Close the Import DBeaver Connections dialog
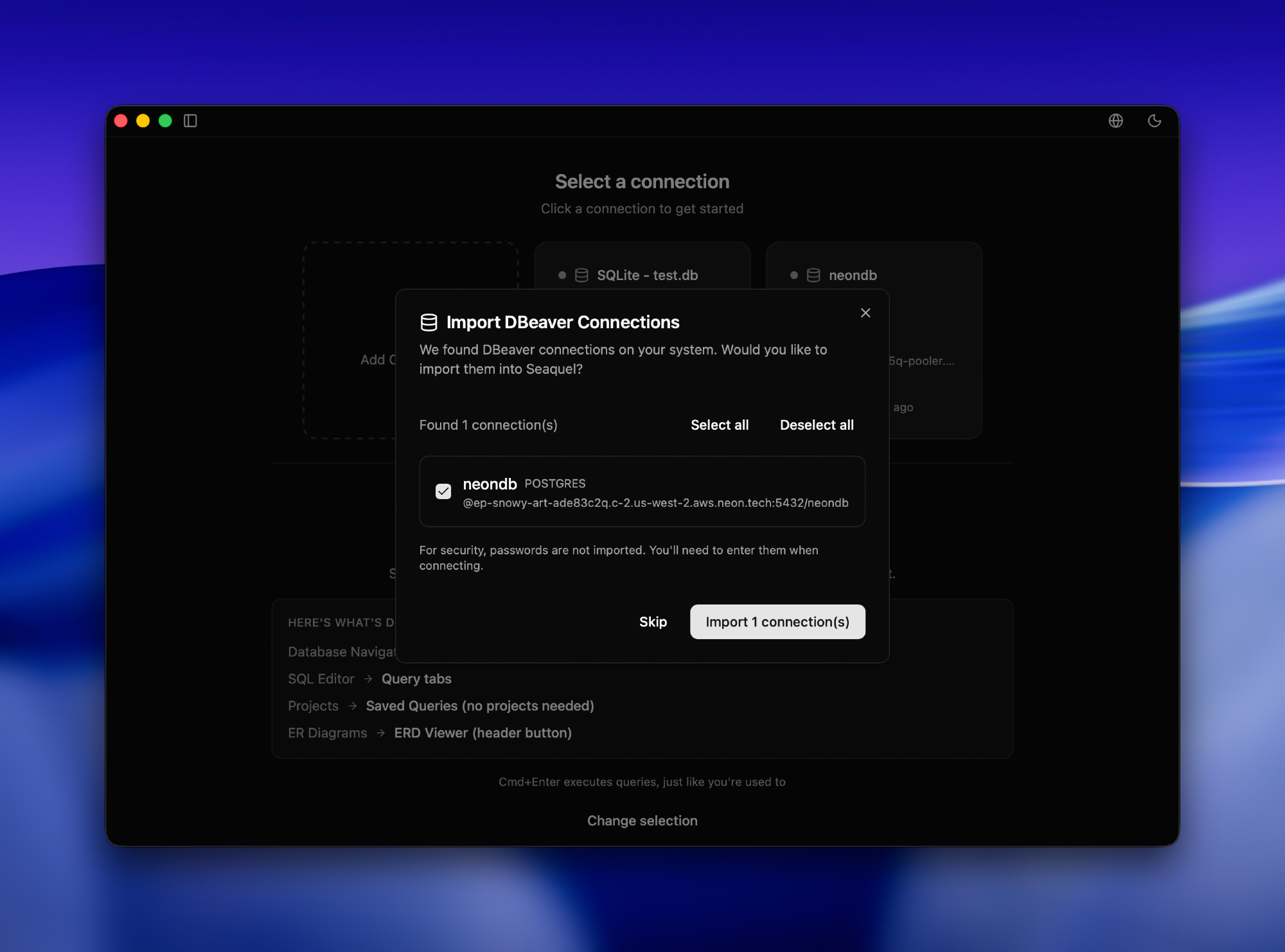This screenshot has width=1285, height=952. coord(865,313)
